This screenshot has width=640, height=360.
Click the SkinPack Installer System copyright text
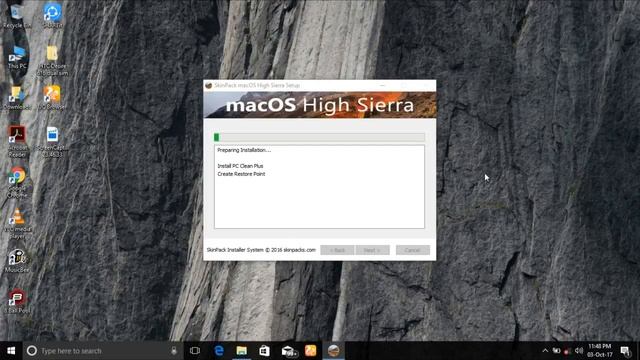pyautogui.click(x=261, y=250)
